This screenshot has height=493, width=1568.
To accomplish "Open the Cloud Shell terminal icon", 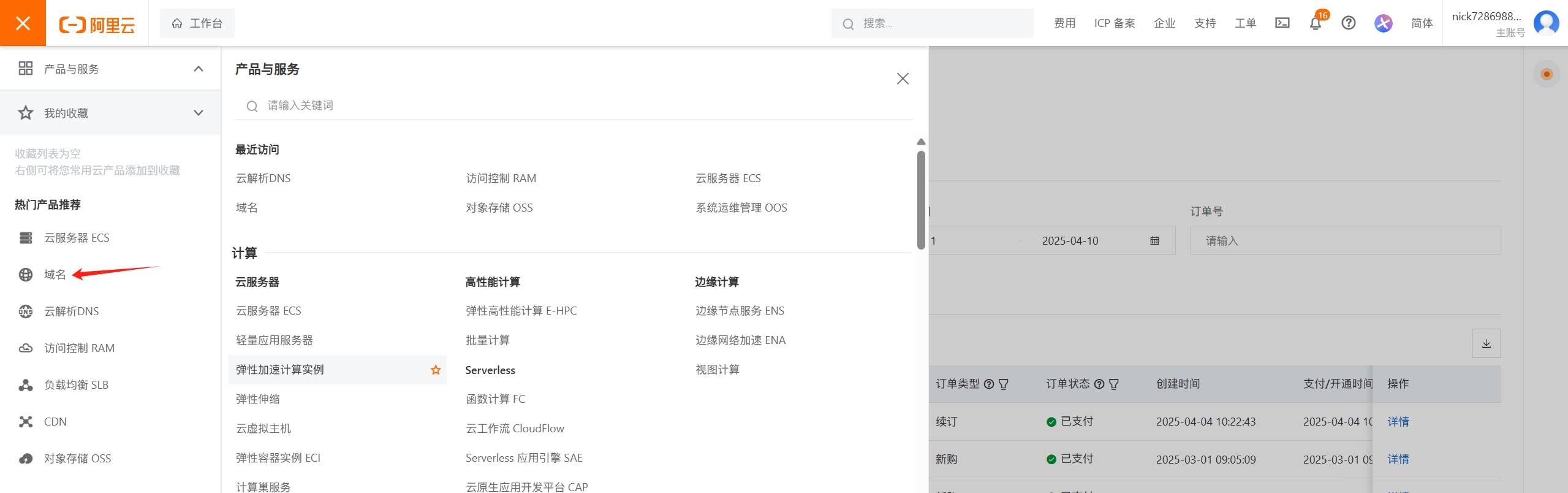I will 1282,23.
